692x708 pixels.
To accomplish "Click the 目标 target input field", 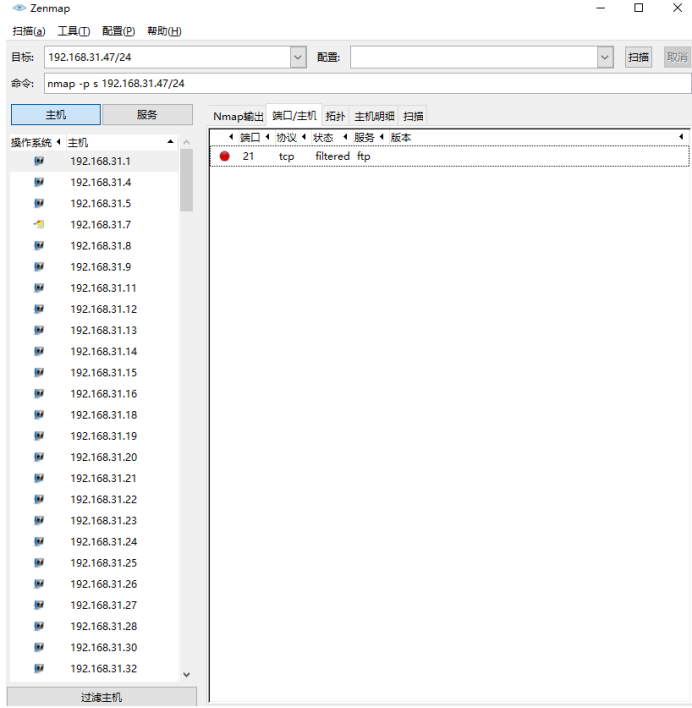I will tap(167, 57).
